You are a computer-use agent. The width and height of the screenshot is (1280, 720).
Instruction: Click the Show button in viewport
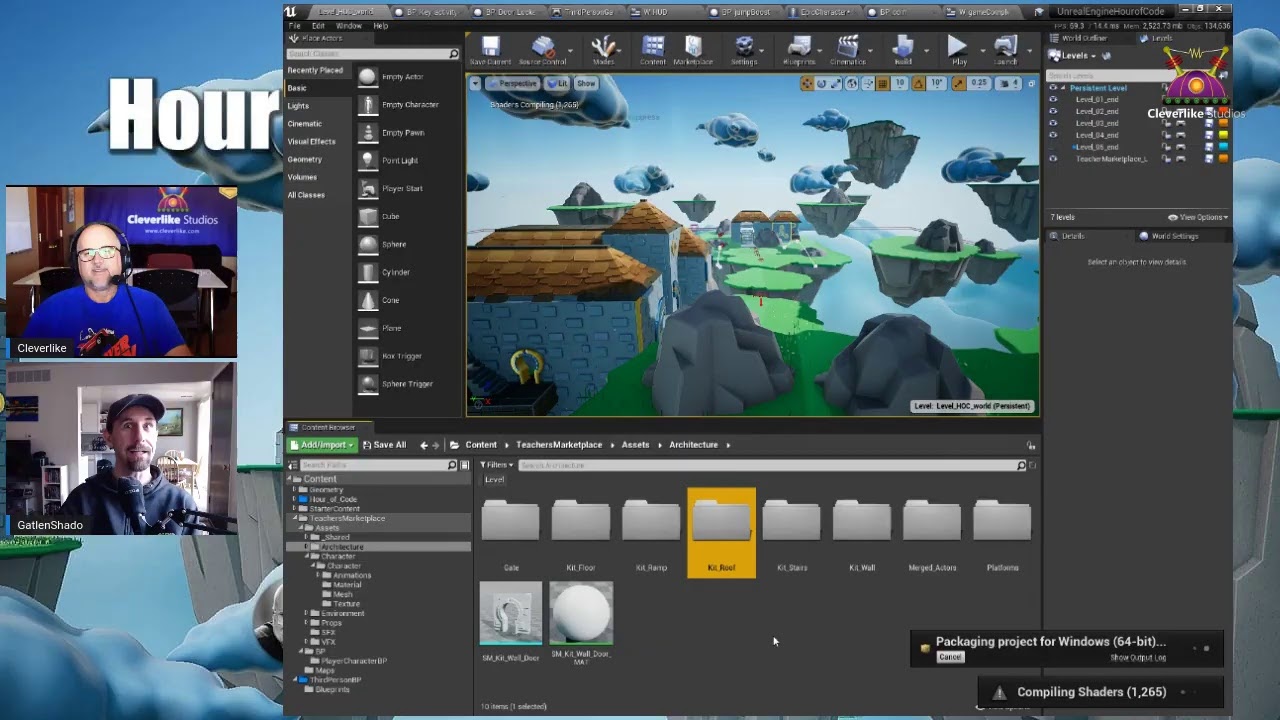click(586, 83)
